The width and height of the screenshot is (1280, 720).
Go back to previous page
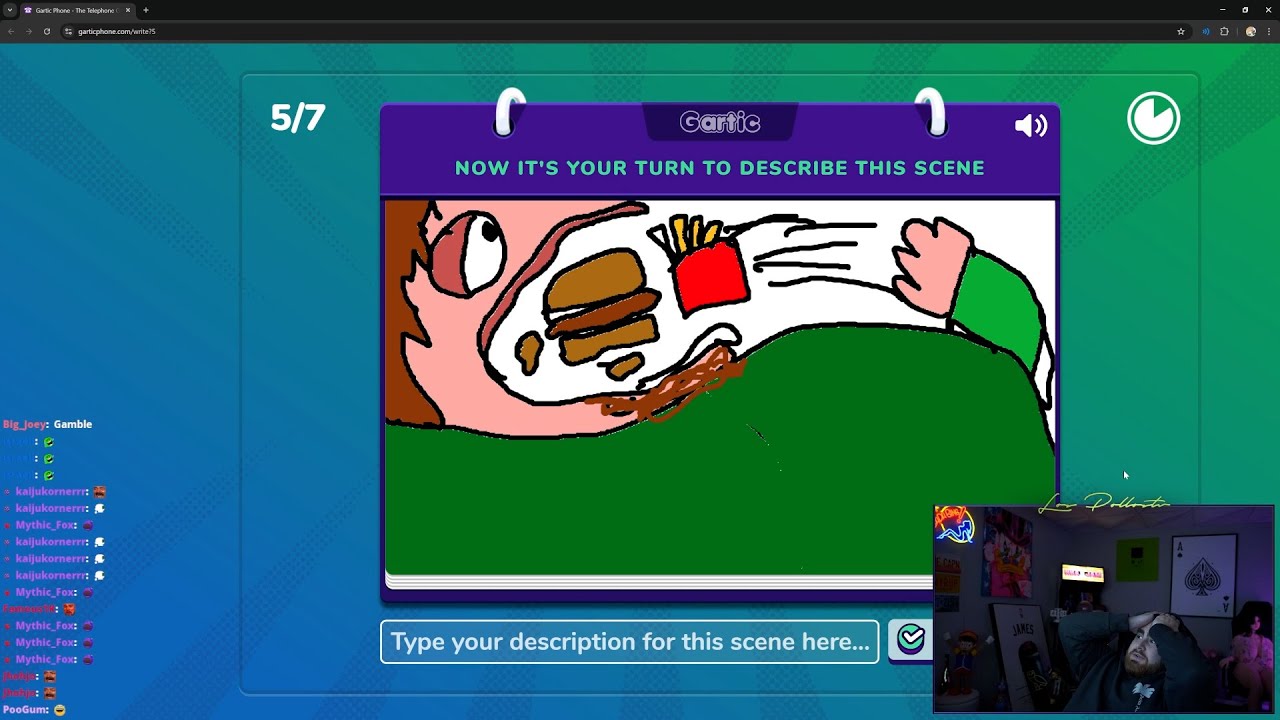point(11,31)
